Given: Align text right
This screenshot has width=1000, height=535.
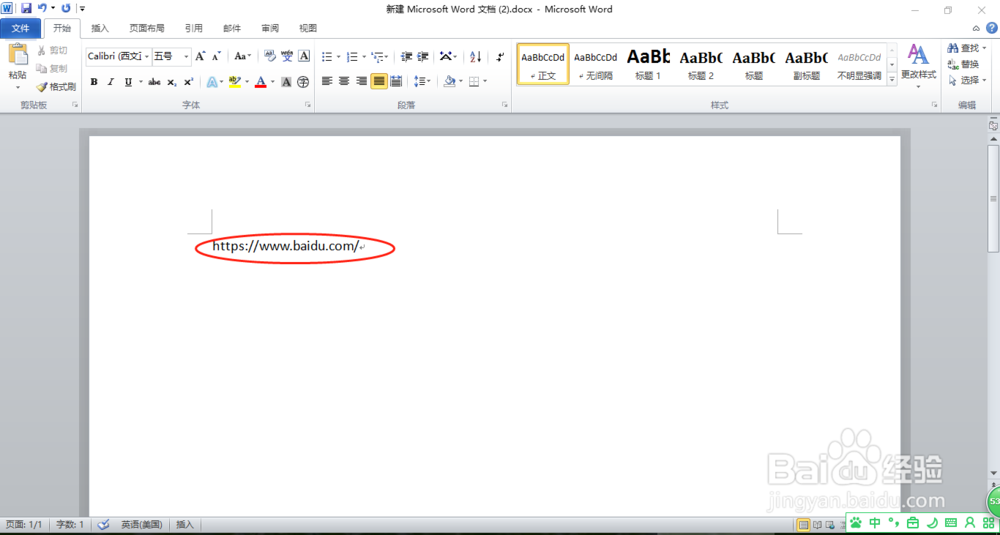Looking at the screenshot, I should pyautogui.click(x=362, y=81).
